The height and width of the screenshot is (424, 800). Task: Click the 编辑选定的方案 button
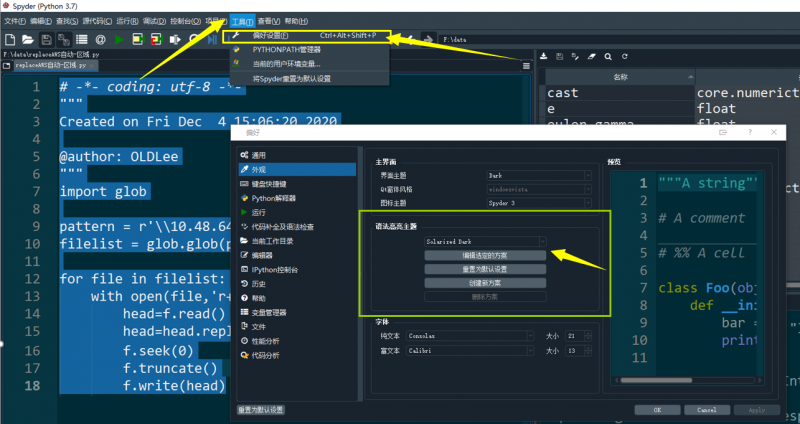(x=485, y=256)
